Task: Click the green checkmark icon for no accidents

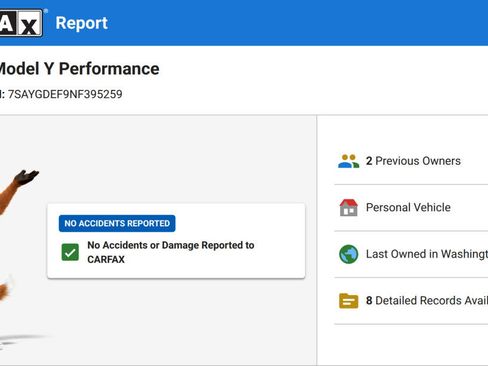Action: [70, 252]
